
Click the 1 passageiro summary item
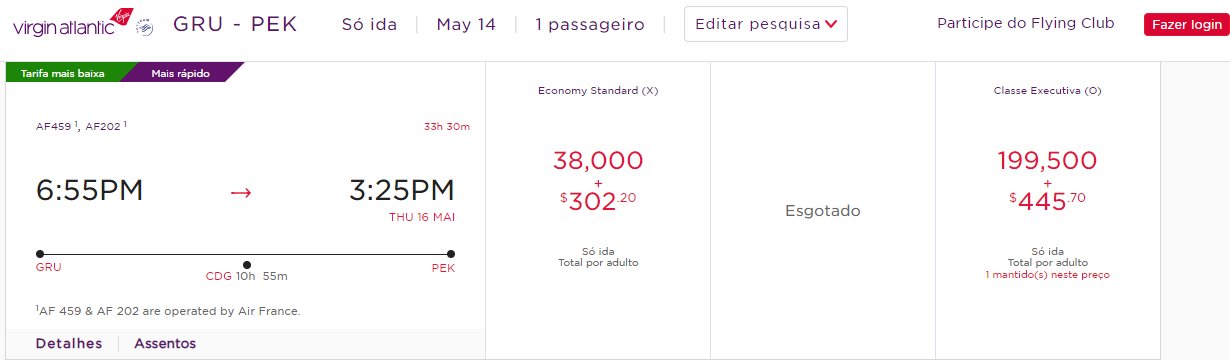coord(590,24)
